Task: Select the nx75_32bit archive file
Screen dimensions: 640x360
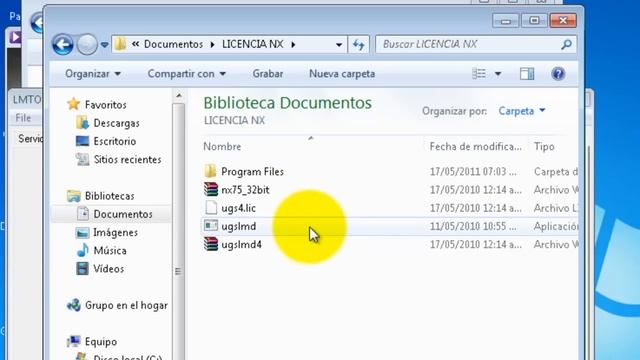Action: (245, 190)
